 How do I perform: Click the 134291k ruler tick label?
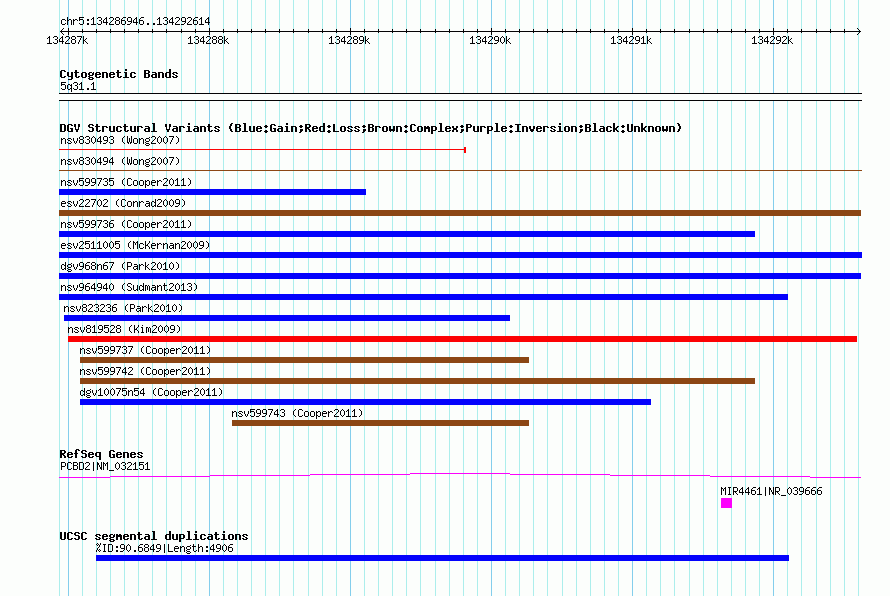tap(631, 40)
